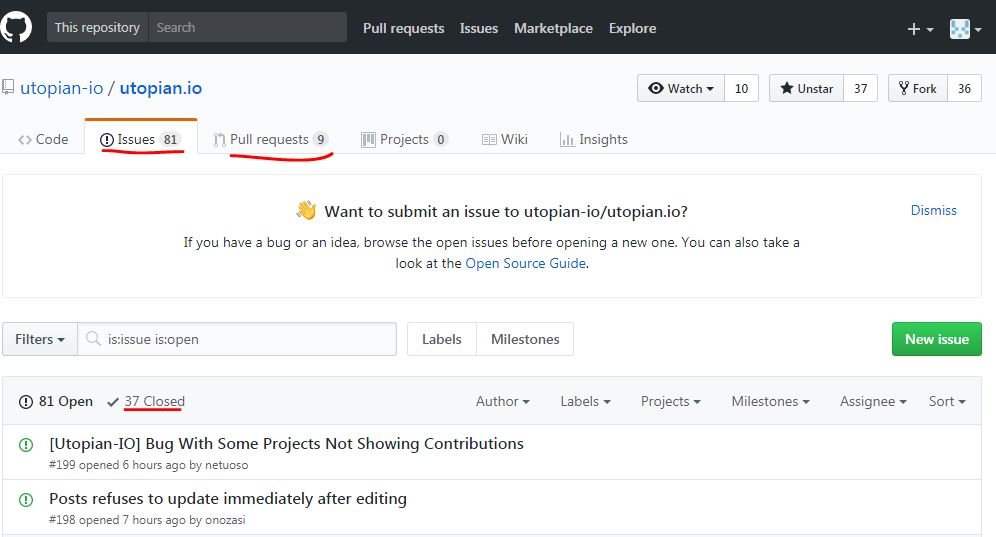Open the Wiki tab
The width and height of the screenshot is (996, 537).
(x=505, y=139)
